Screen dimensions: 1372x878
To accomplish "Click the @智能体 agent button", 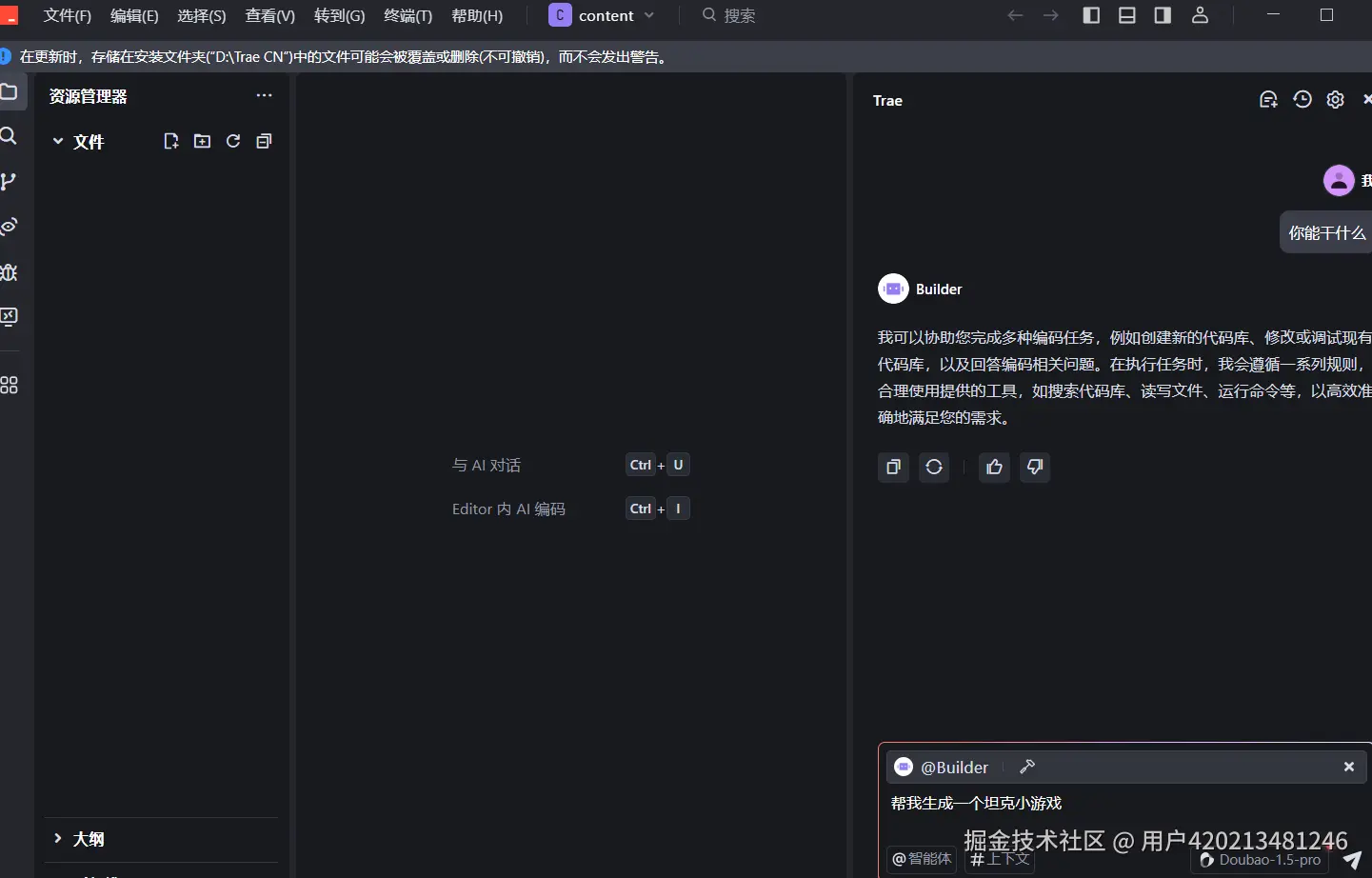I will click(x=922, y=859).
